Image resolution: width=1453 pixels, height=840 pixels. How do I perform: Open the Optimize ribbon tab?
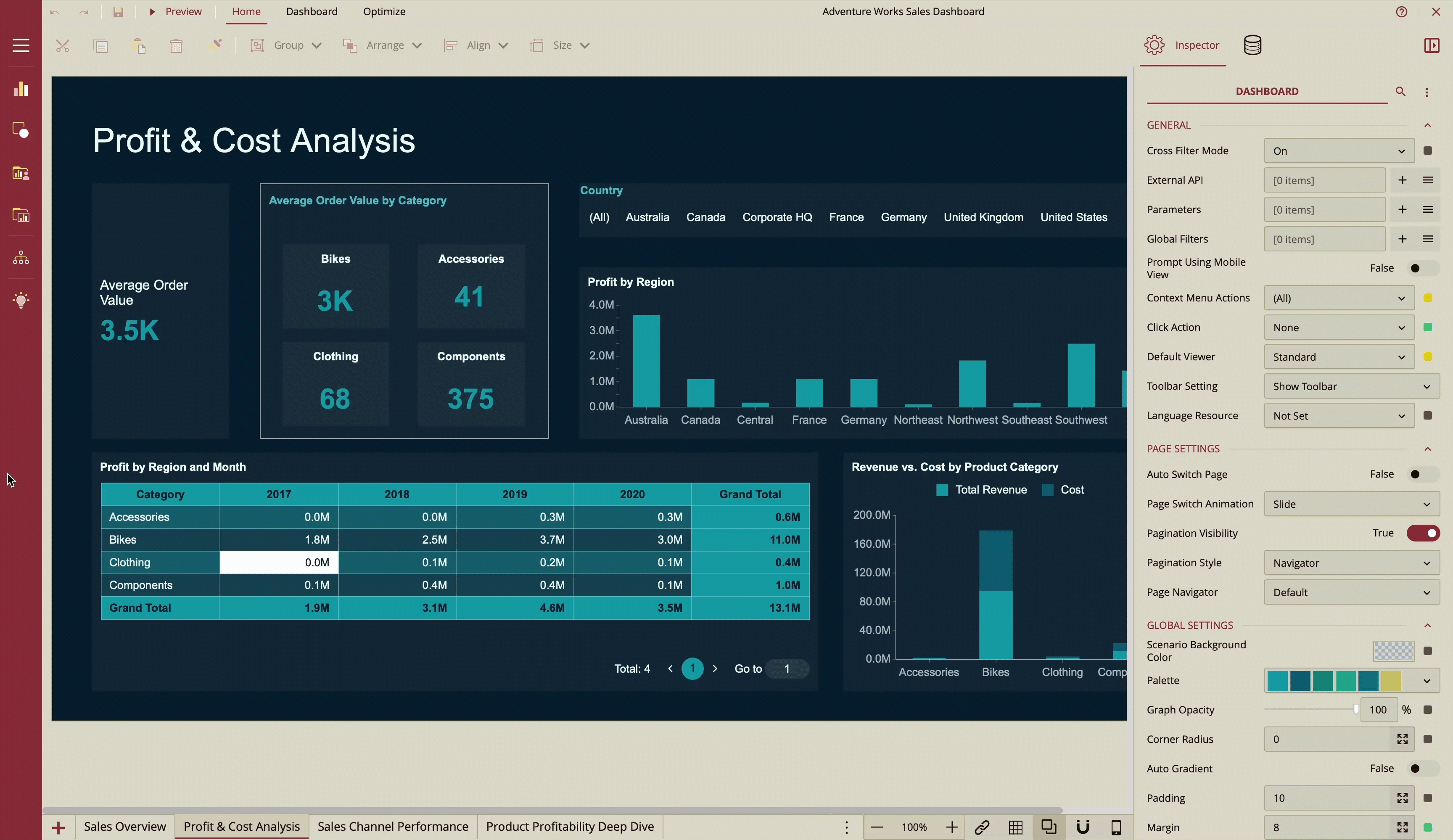(x=384, y=11)
